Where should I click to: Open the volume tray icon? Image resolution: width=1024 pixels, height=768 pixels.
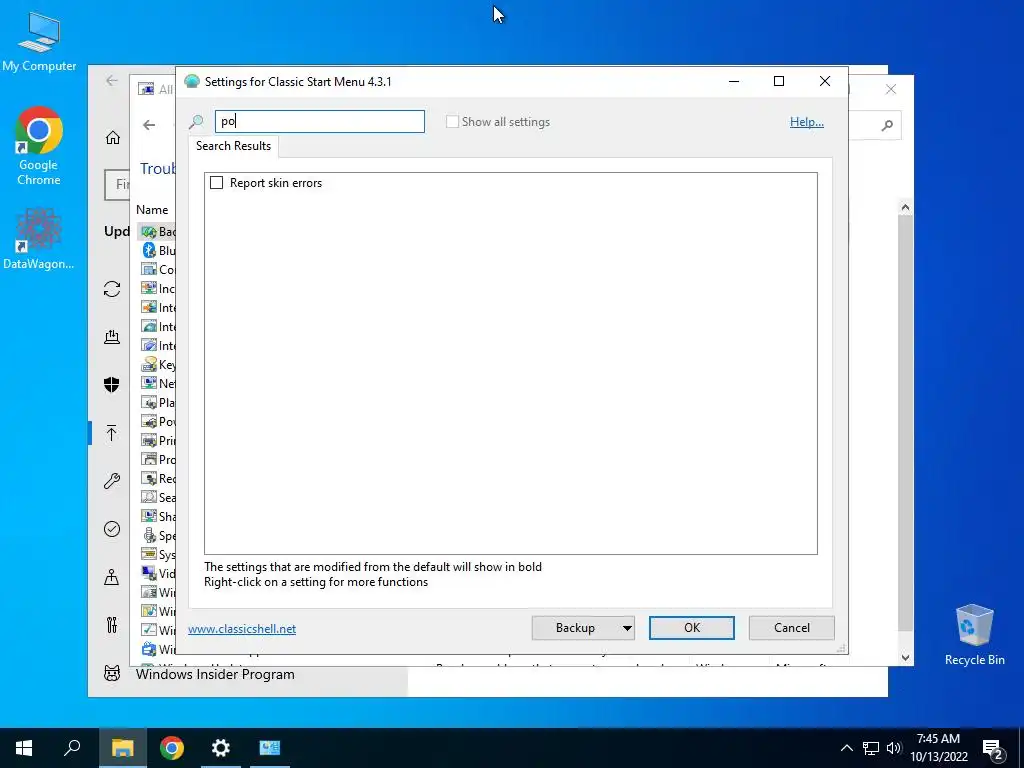(894, 748)
